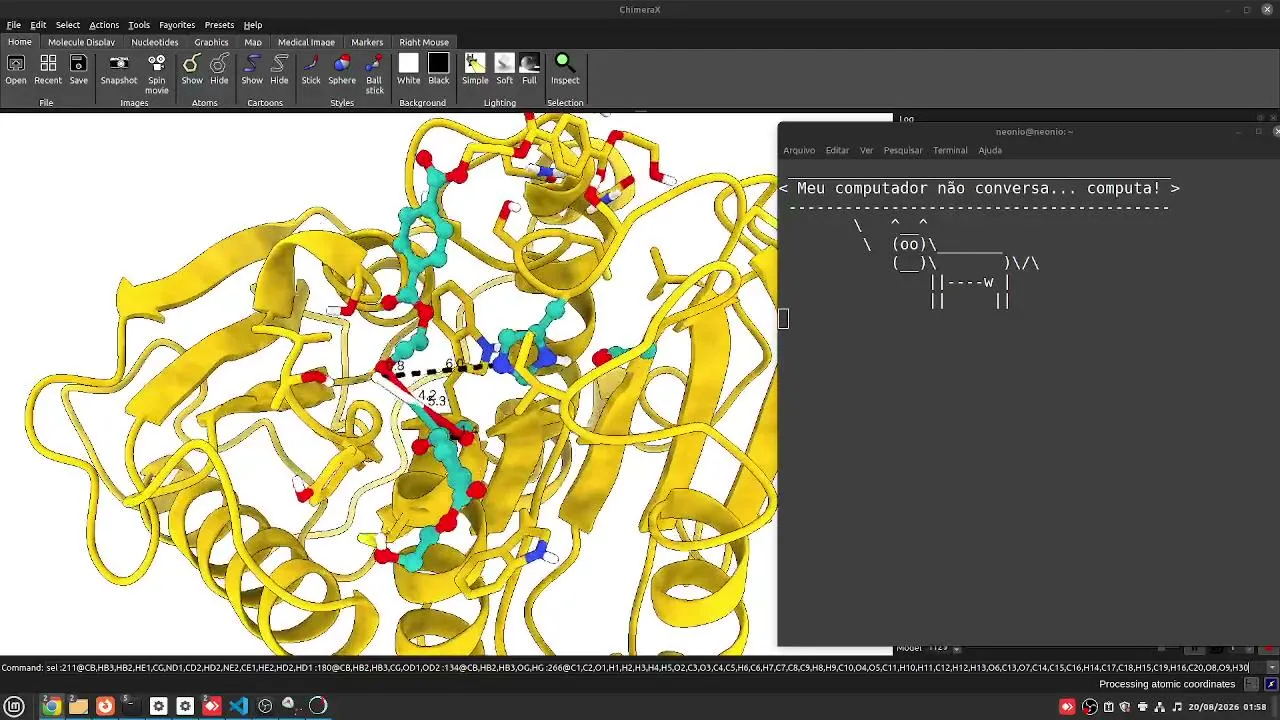Switch to the Medical Image tab
This screenshot has width=1280, height=720.
click(306, 42)
